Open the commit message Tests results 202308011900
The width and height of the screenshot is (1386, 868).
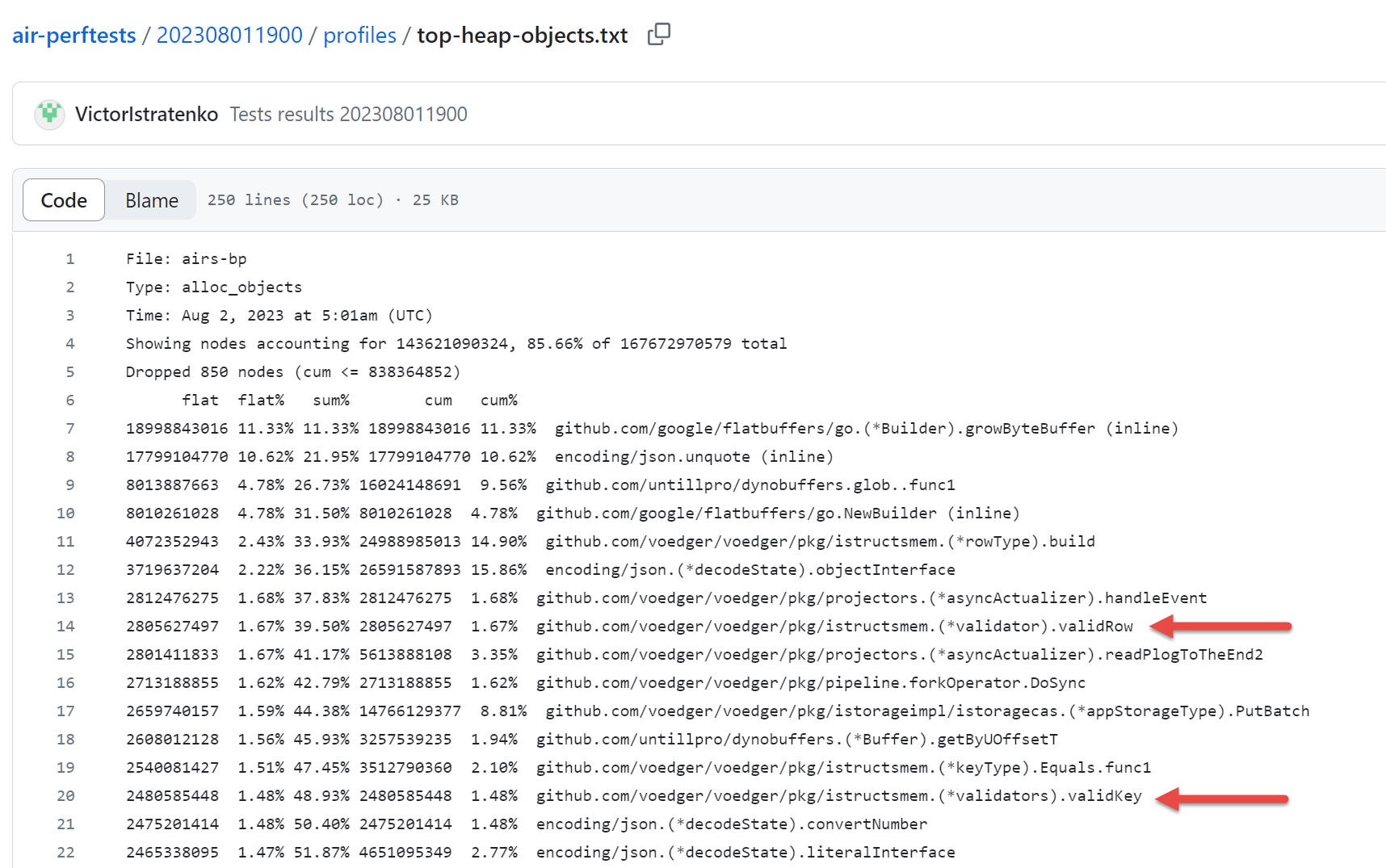[348, 114]
